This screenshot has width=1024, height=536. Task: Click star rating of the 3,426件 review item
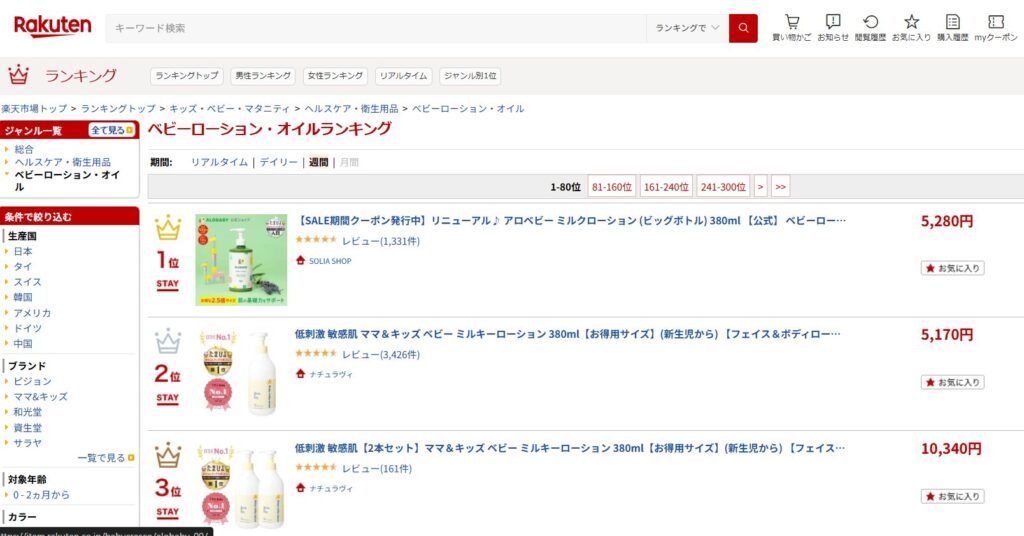tap(316, 354)
